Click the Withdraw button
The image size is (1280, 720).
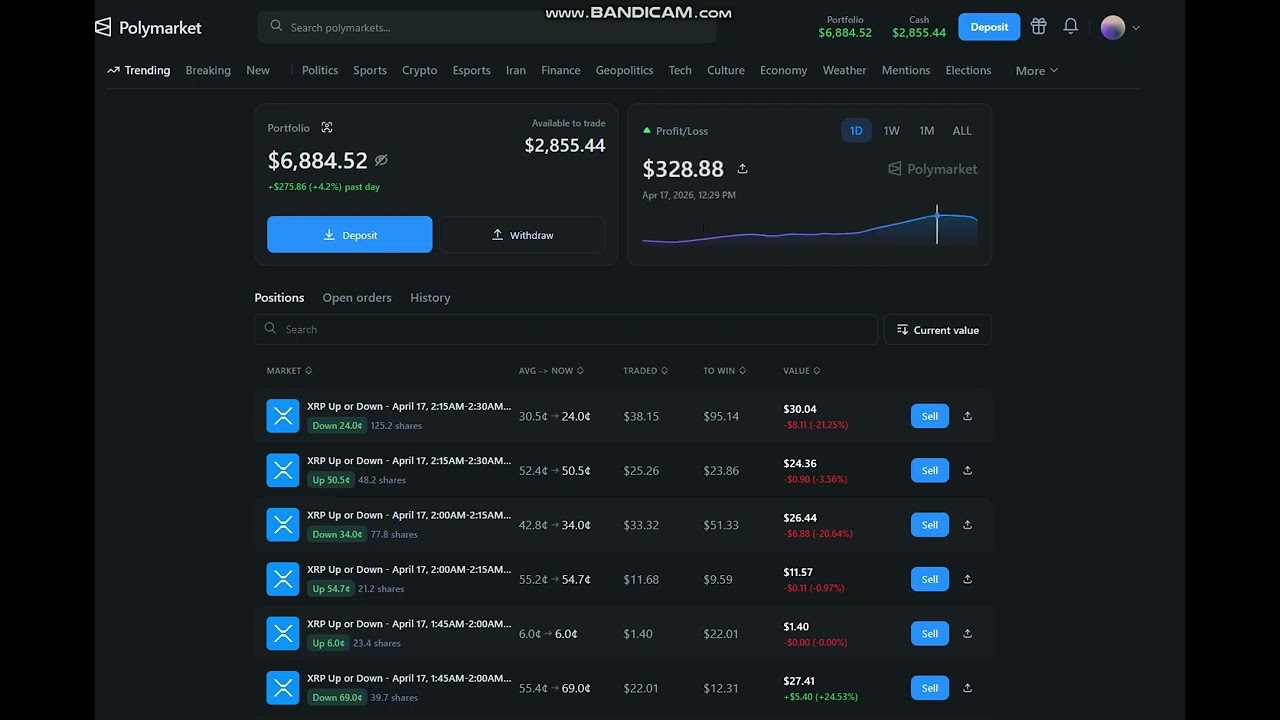click(x=522, y=235)
